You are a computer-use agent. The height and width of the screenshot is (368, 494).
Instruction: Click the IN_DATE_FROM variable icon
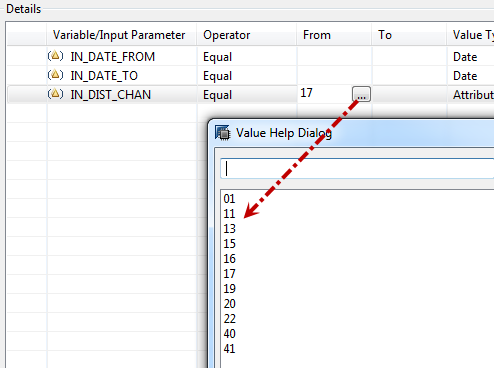(x=55, y=56)
